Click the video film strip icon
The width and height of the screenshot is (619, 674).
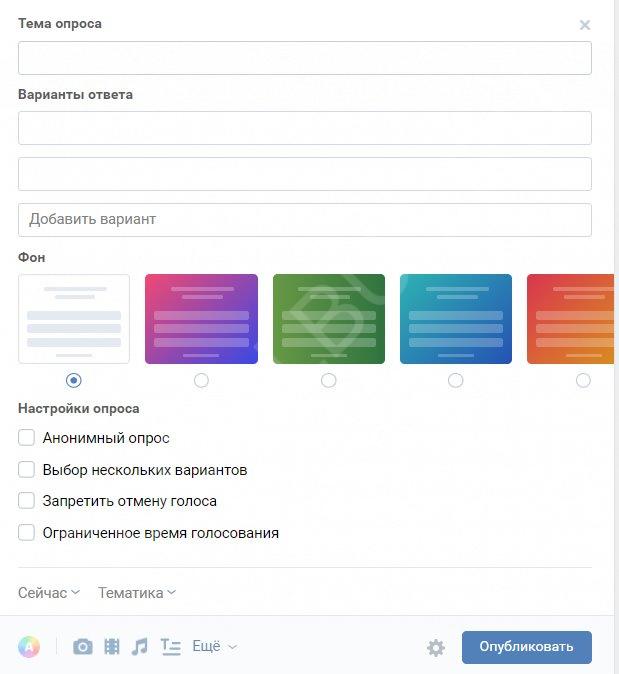(112, 646)
